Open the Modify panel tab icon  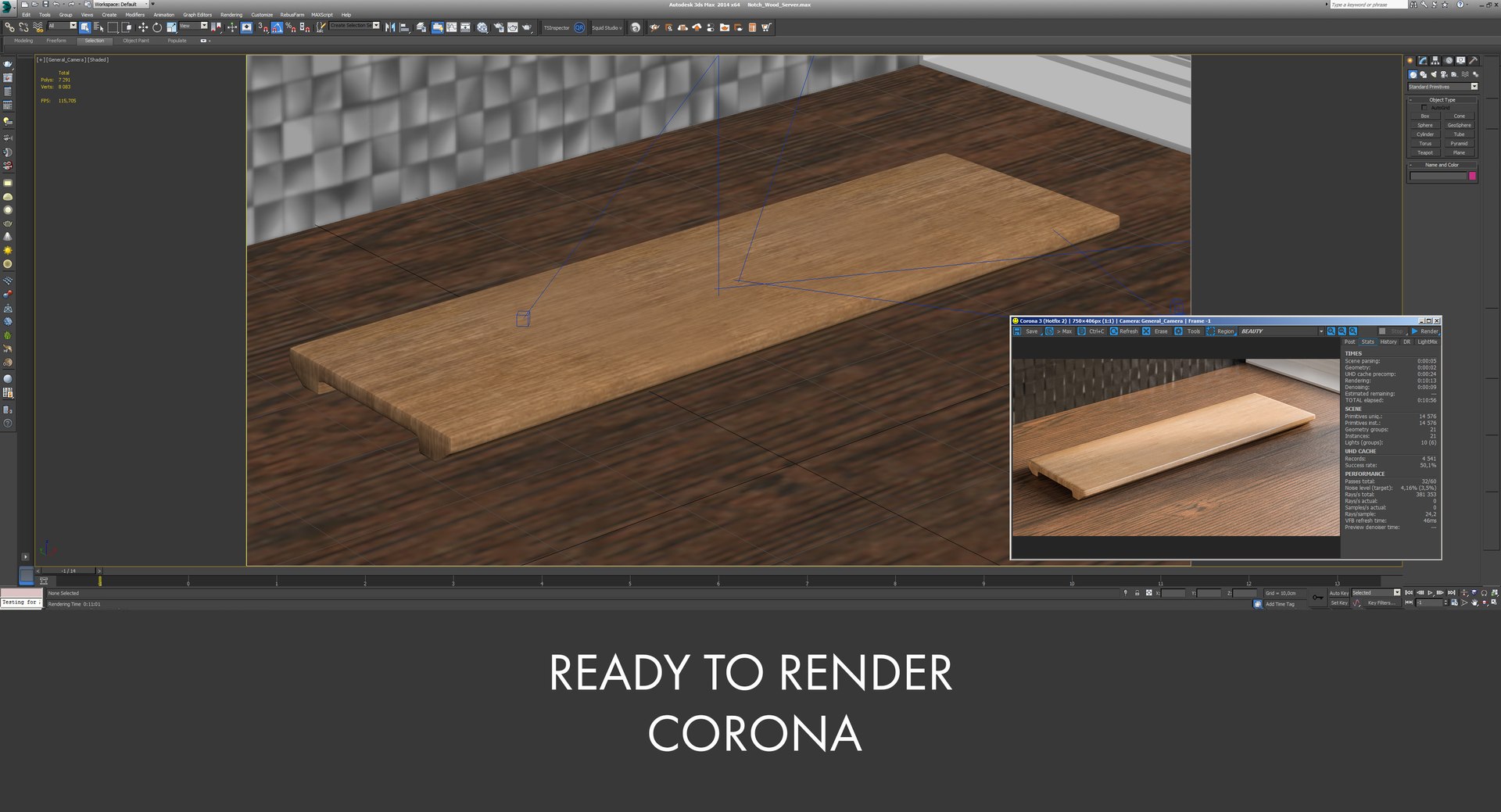(x=1423, y=60)
